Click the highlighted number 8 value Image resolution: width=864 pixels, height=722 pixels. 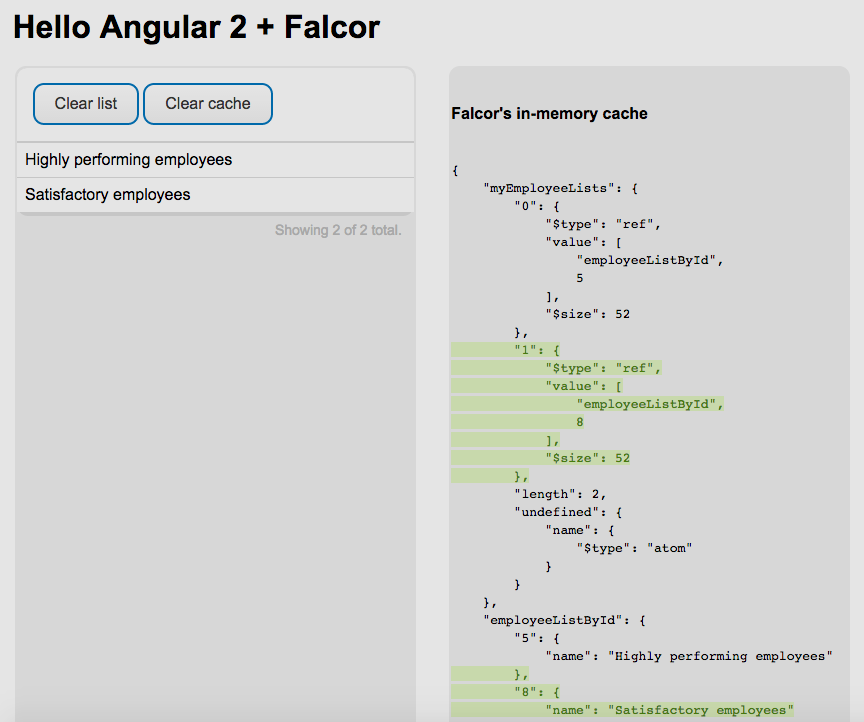[580, 422]
